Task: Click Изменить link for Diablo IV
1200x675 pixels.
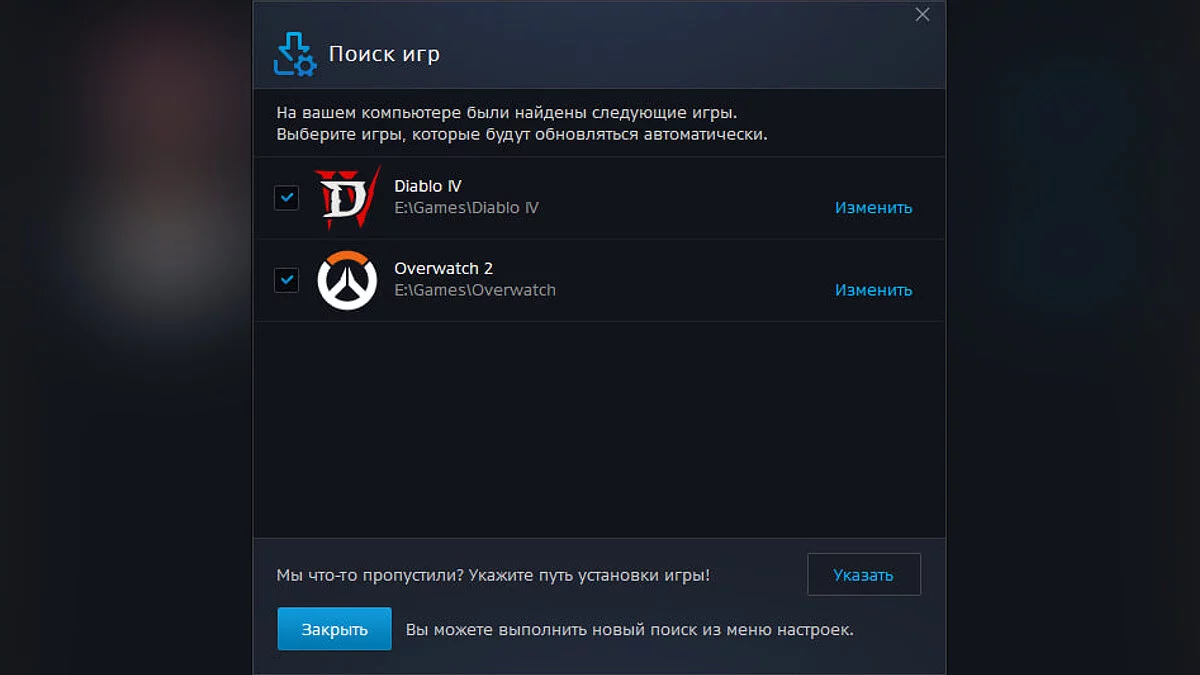Action: pyautogui.click(x=873, y=208)
